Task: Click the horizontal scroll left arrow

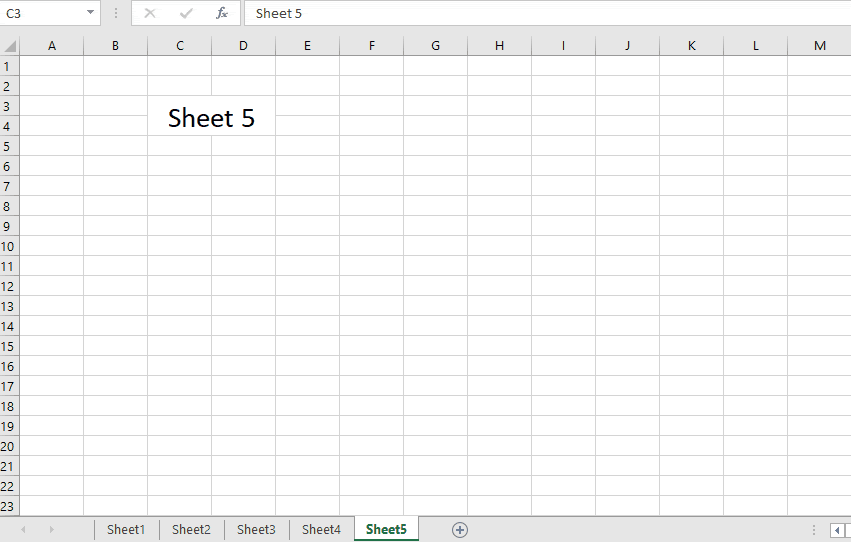Action: [837, 530]
